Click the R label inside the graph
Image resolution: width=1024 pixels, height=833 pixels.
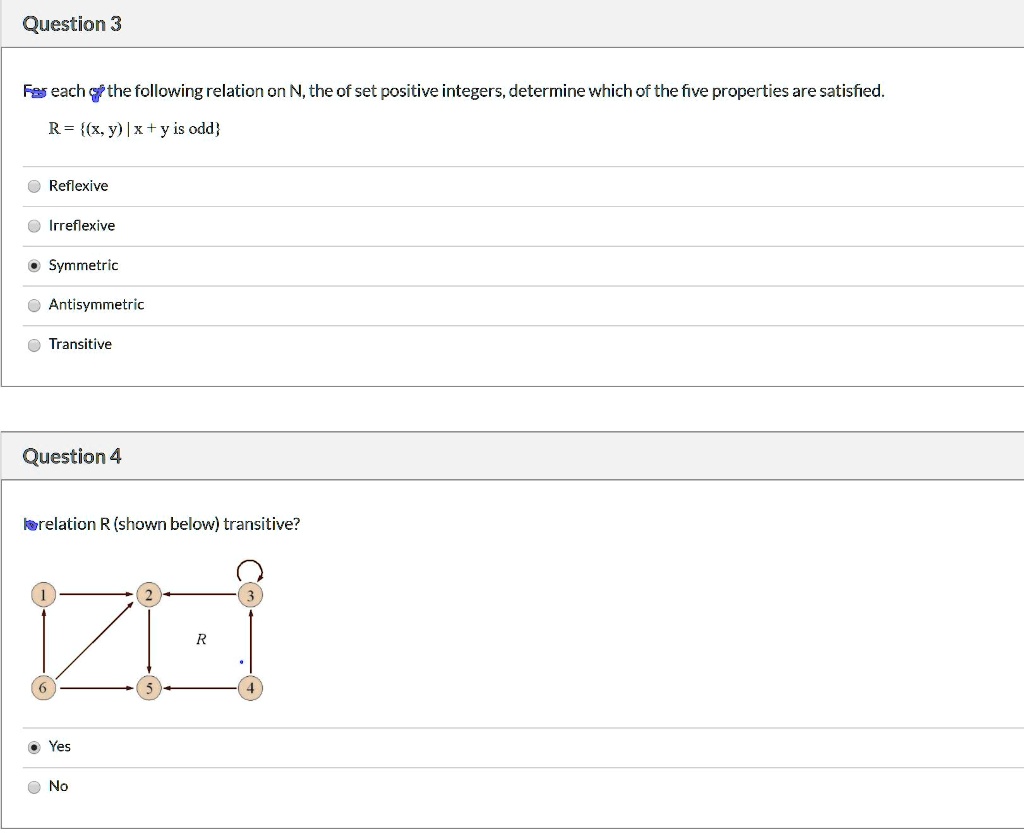click(x=201, y=640)
